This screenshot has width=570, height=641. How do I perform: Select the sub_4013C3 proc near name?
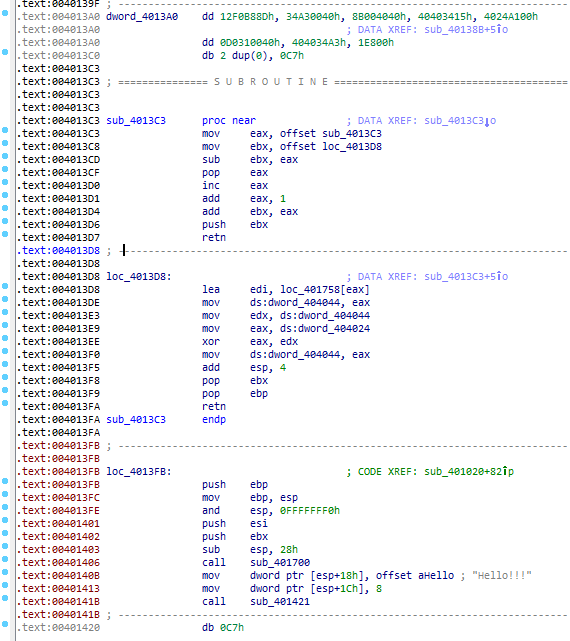[136, 121]
